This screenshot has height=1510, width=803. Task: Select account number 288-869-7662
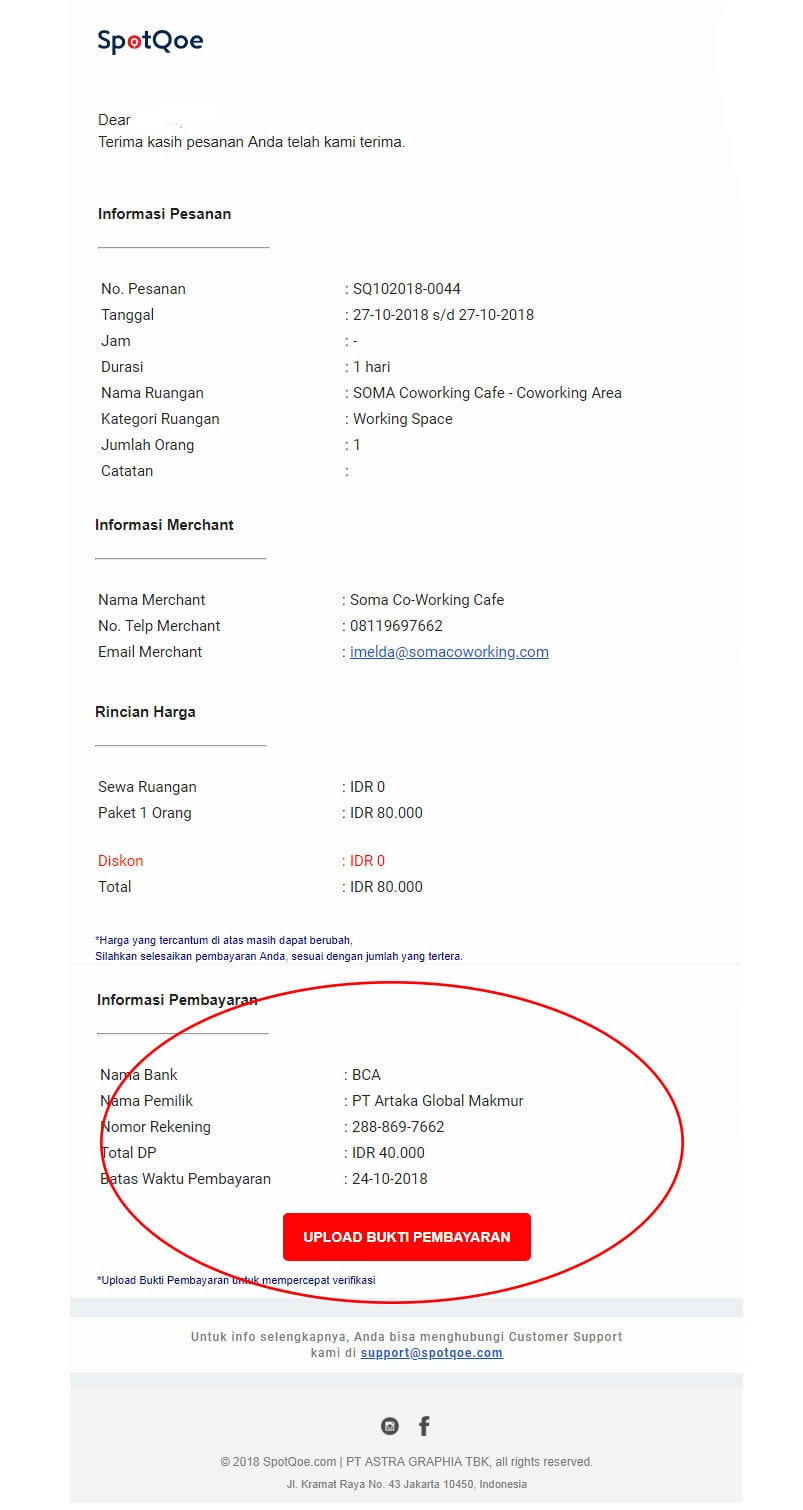(398, 1127)
